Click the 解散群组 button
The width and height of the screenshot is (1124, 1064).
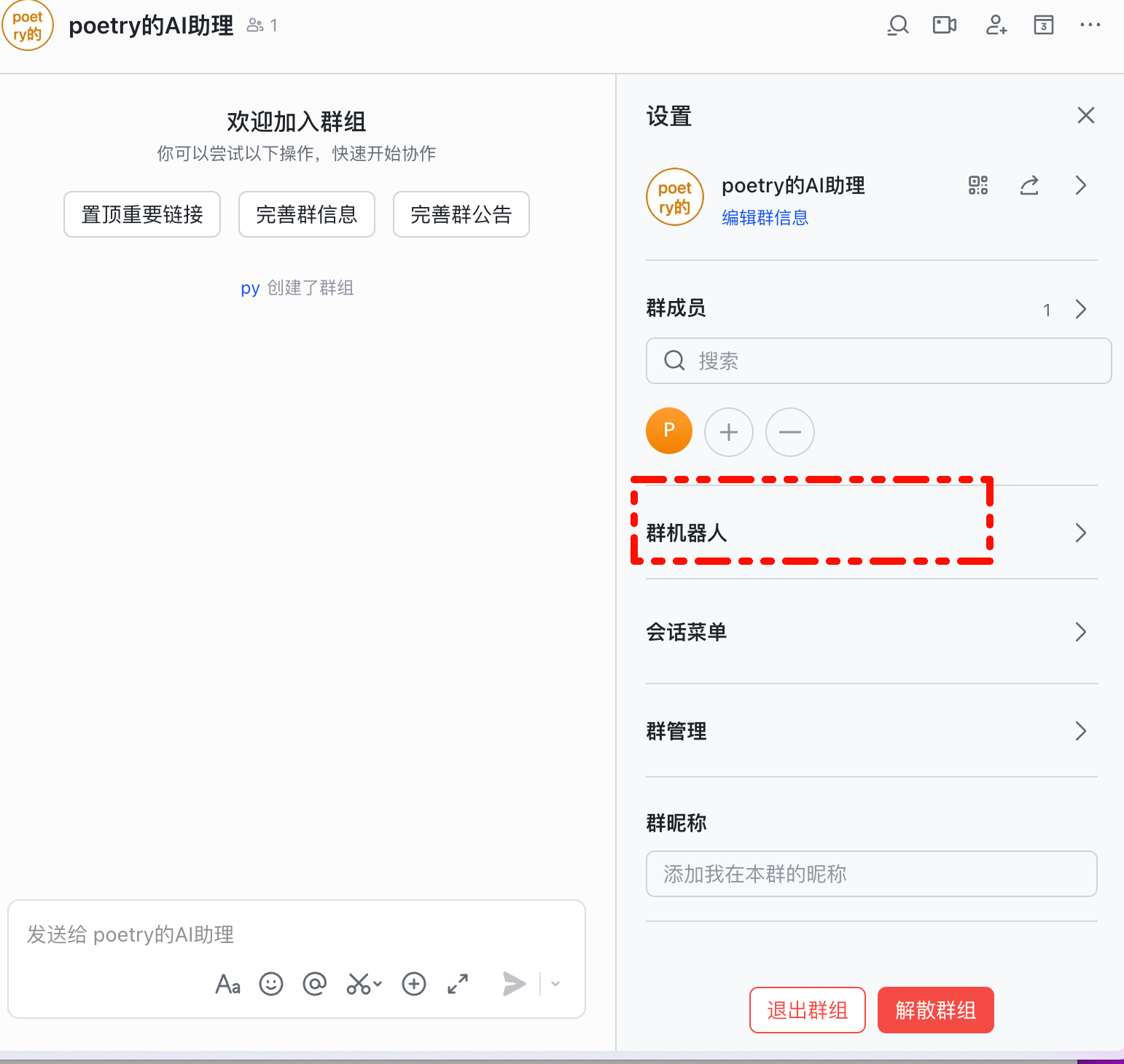pyautogui.click(x=935, y=1010)
